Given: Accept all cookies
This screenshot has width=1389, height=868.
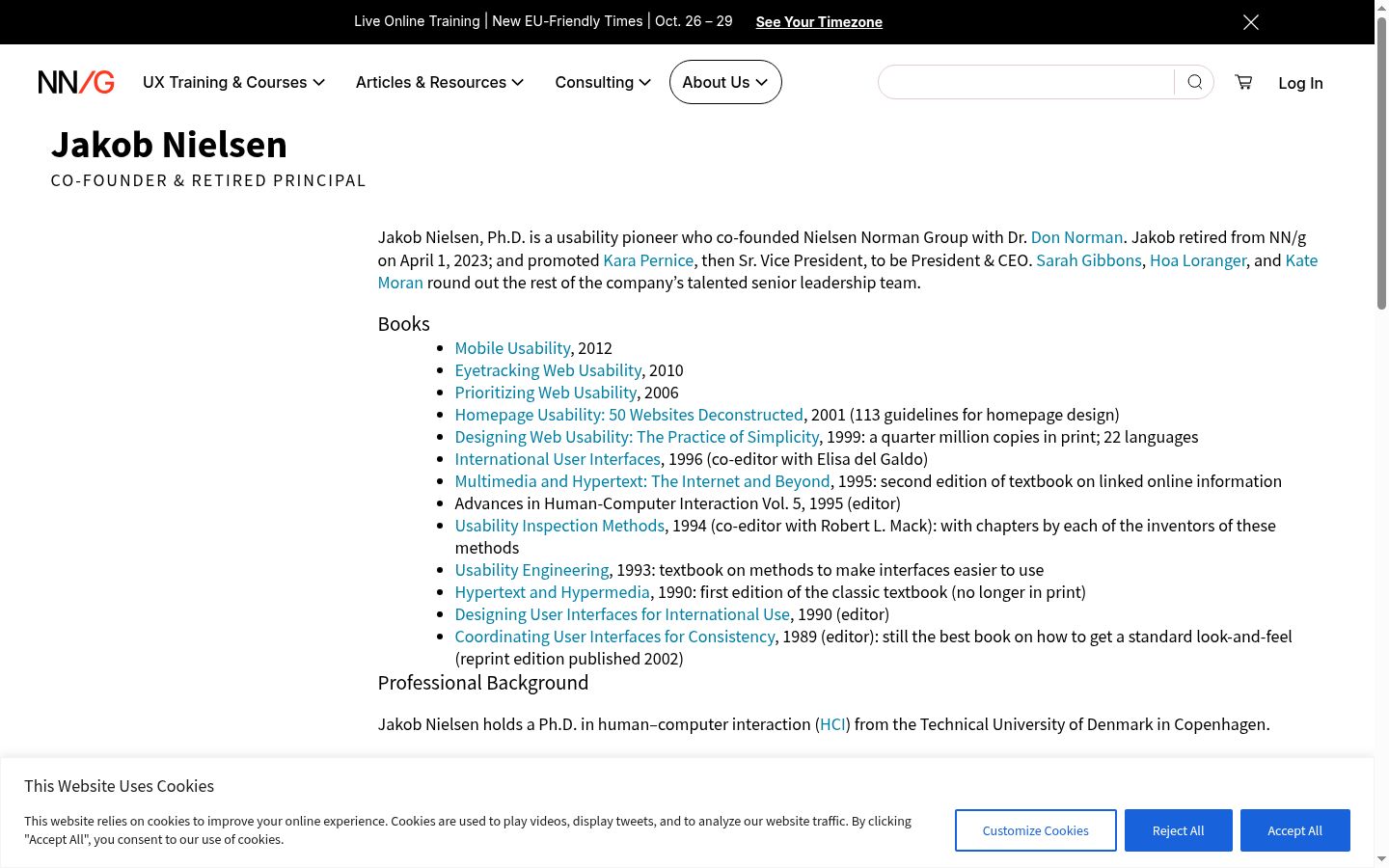Looking at the screenshot, I should tap(1295, 830).
